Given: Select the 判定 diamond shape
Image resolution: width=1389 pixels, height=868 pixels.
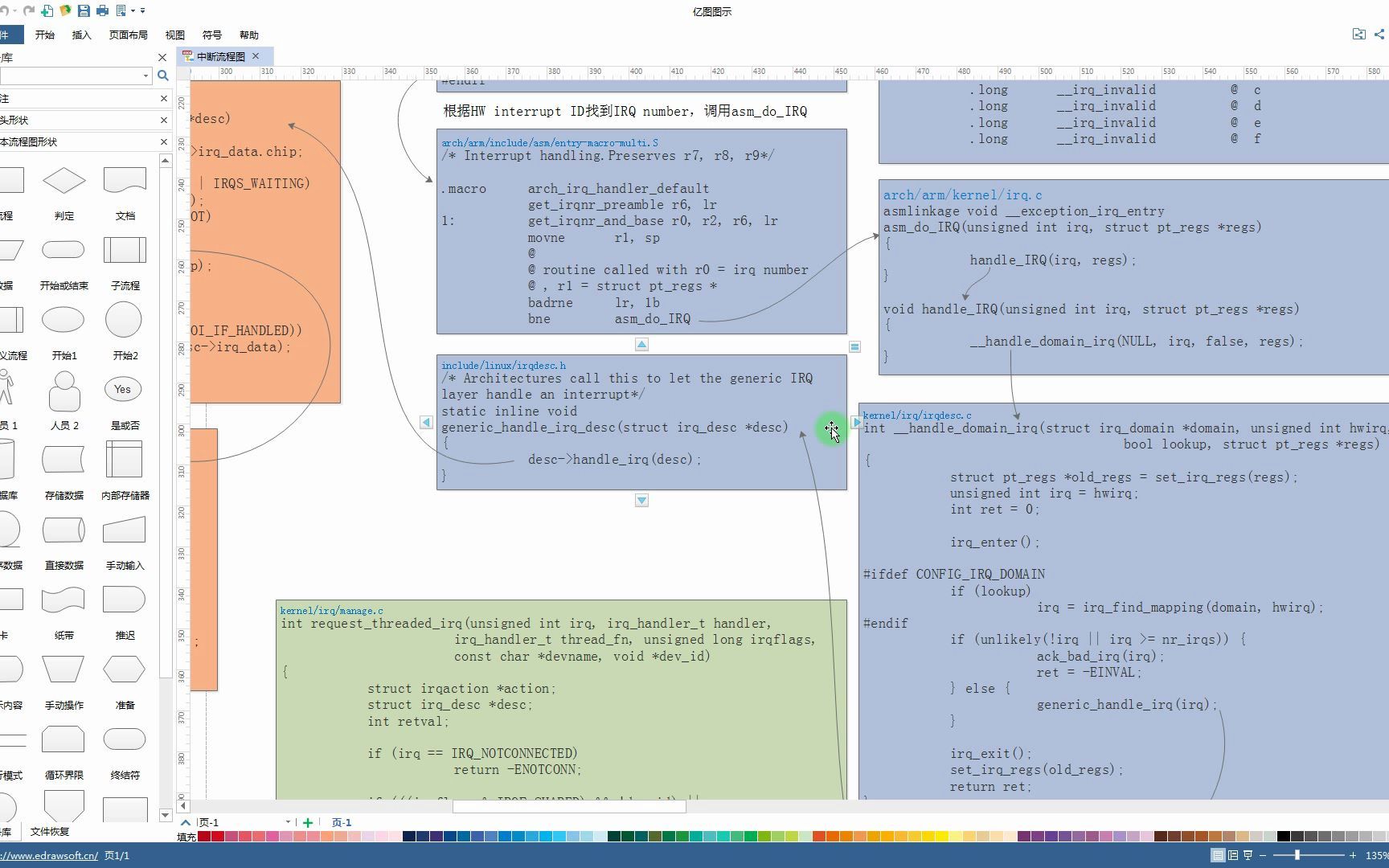Looking at the screenshot, I should (x=64, y=181).
